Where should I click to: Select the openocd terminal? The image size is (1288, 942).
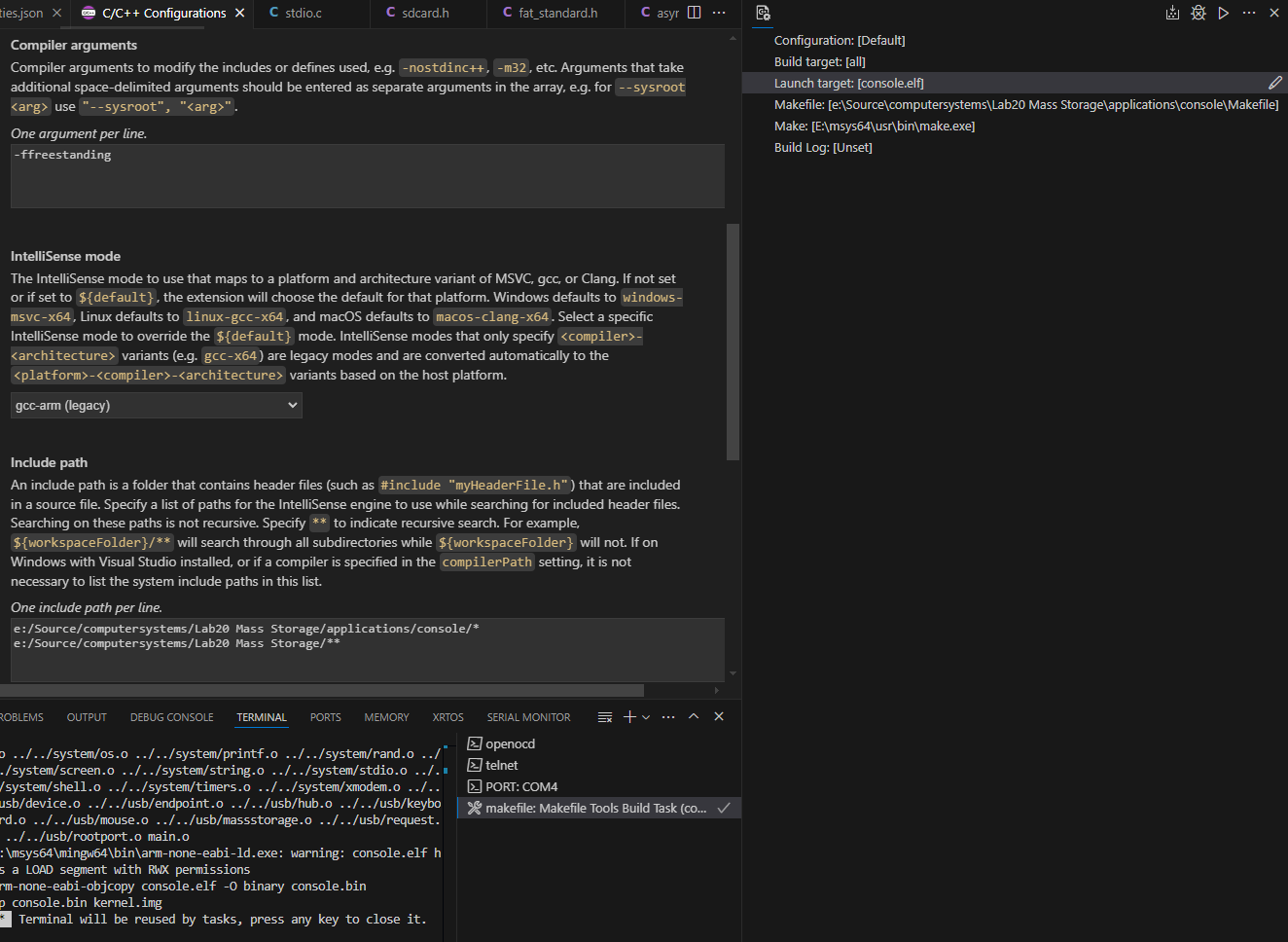pos(599,743)
